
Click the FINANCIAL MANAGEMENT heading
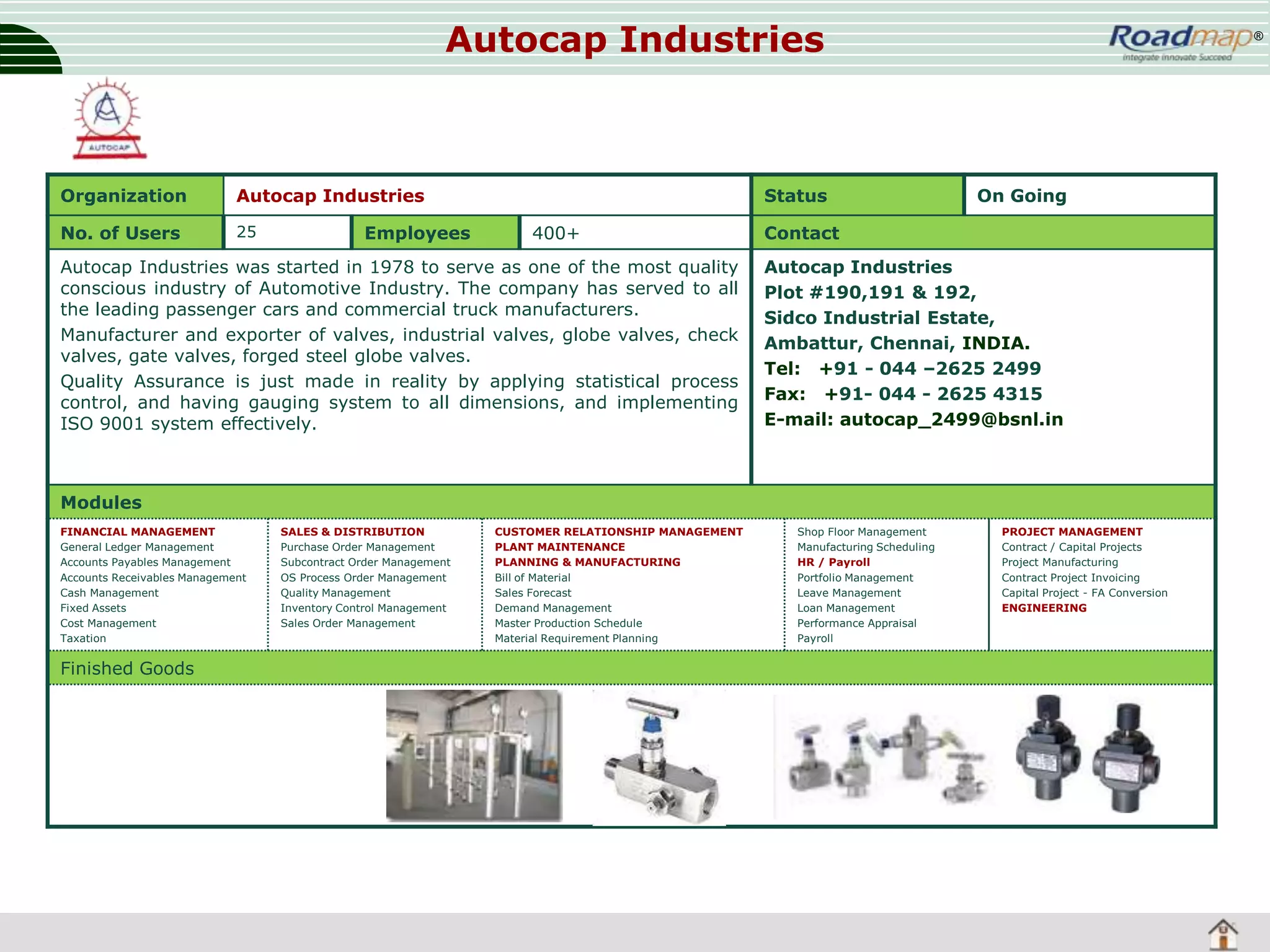pyautogui.click(x=138, y=532)
